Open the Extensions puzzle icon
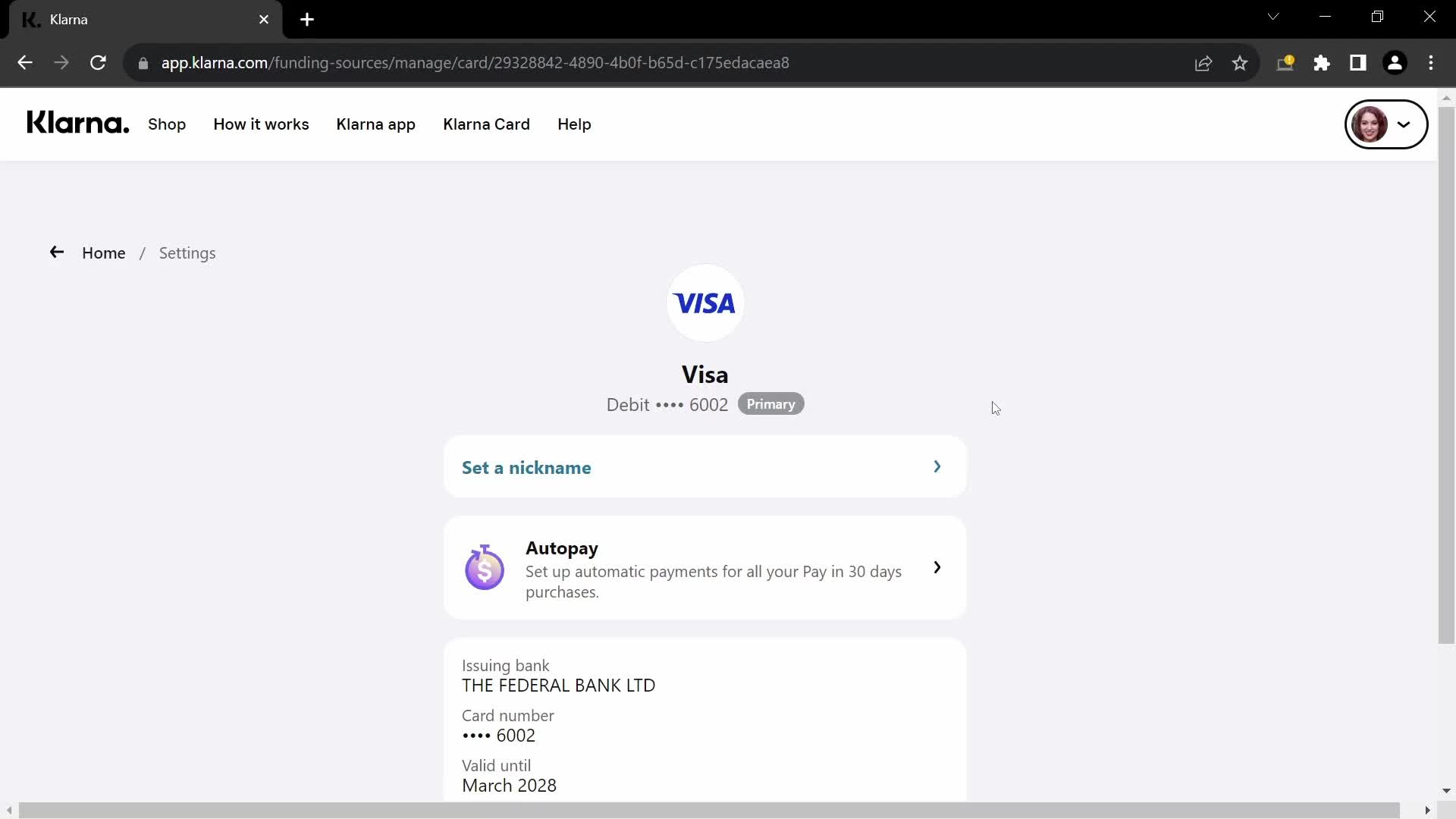The image size is (1456, 819). click(x=1322, y=63)
